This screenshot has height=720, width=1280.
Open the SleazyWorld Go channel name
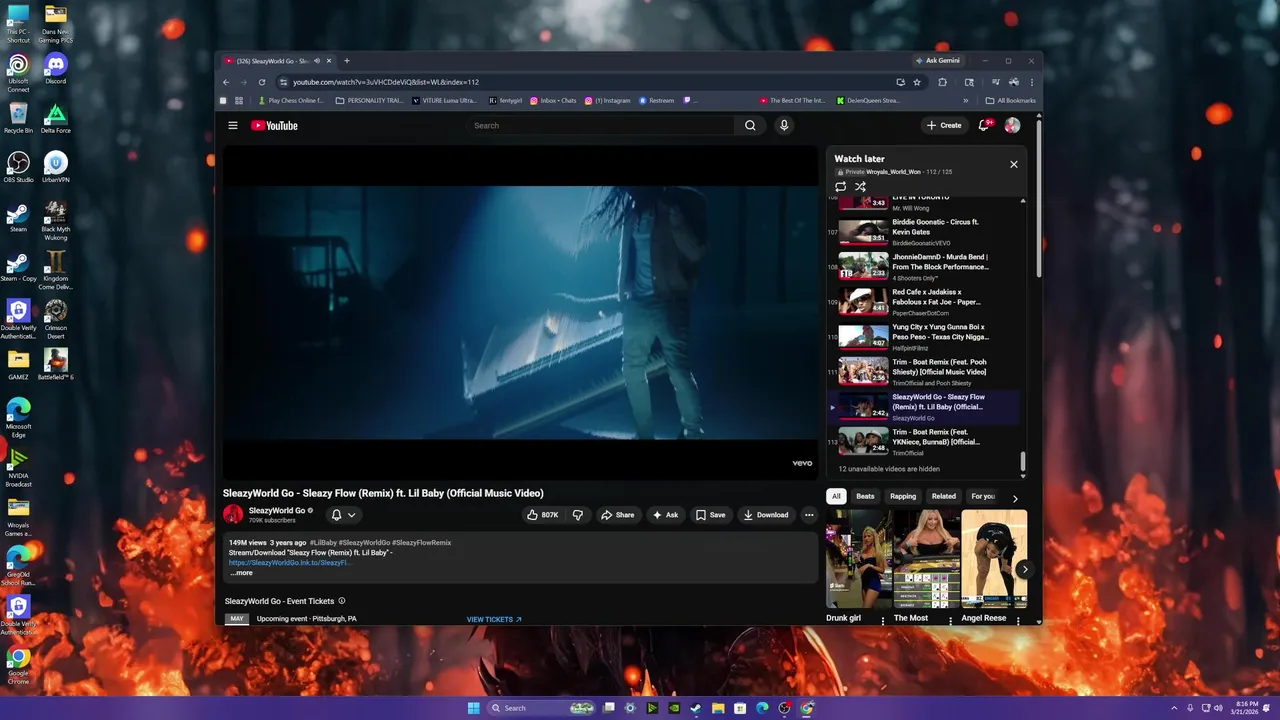[x=277, y=510]
